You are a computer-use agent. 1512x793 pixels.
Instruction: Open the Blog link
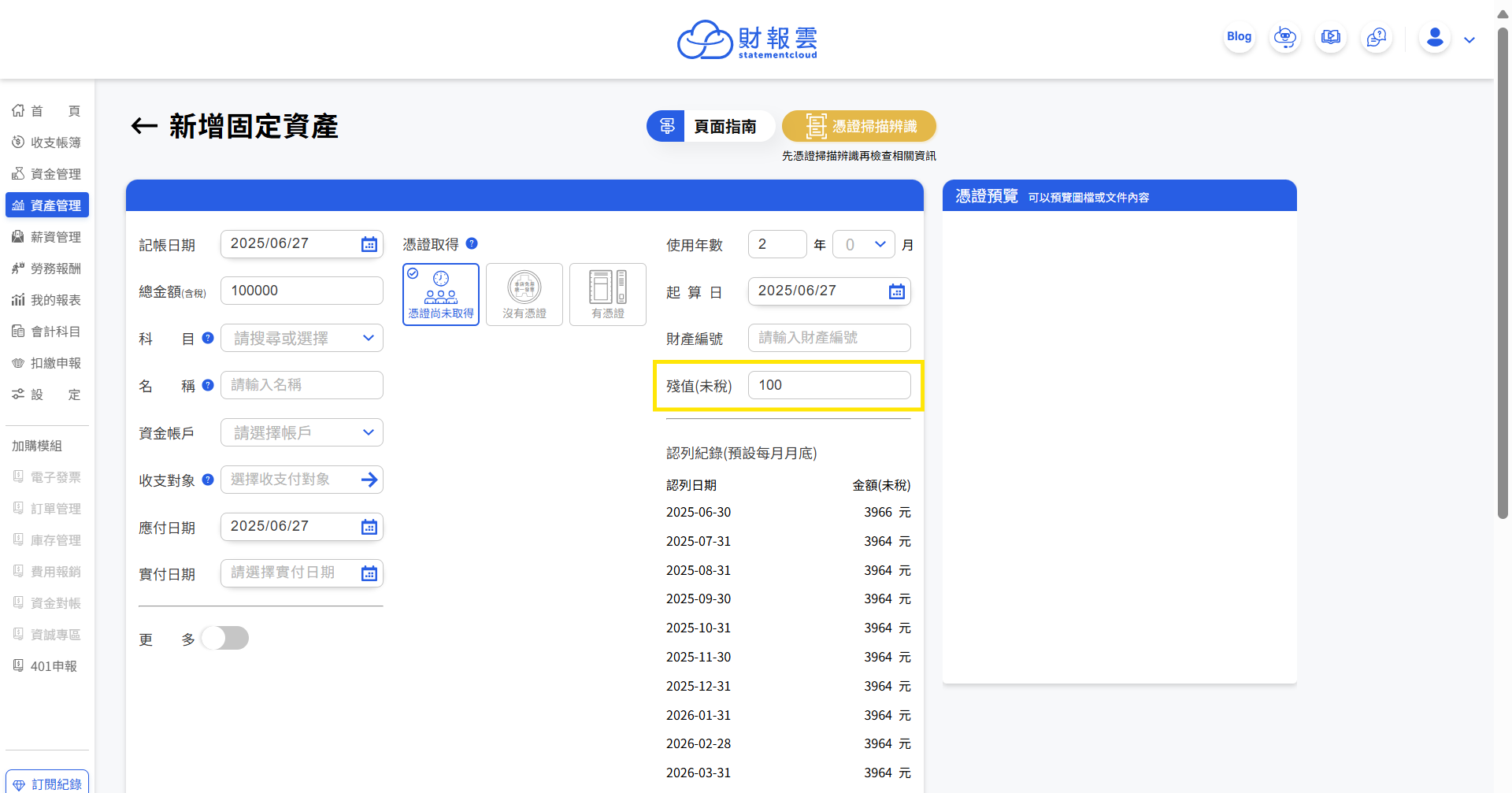(1239, 37)
